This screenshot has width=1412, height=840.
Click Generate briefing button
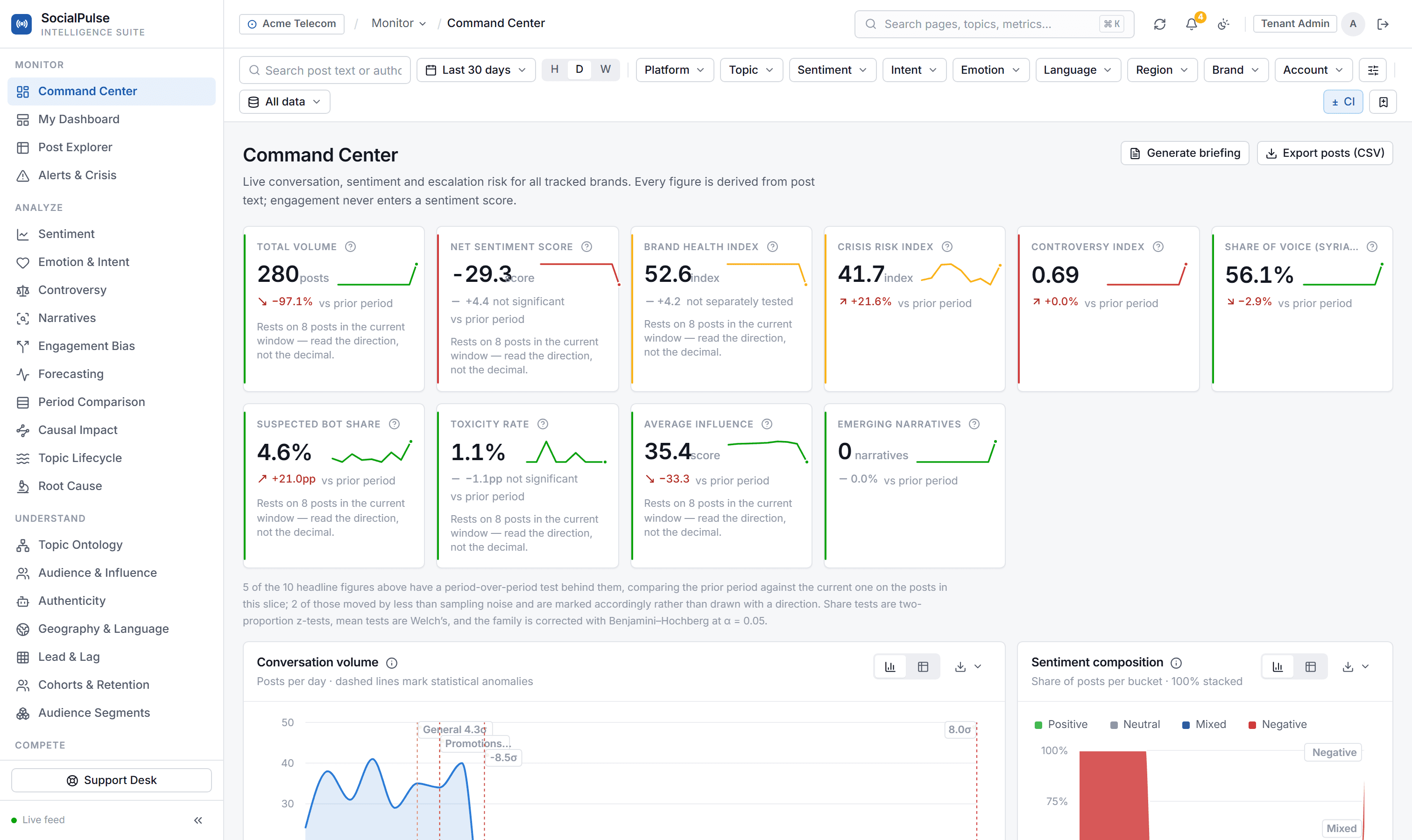[1184, 153]
